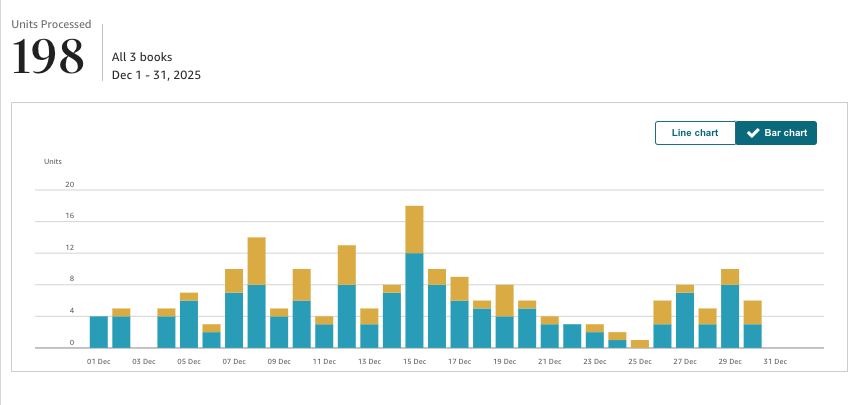Screen dimensions: 853x405
Task: Click the '8' y-axis label
Action: 71,279
